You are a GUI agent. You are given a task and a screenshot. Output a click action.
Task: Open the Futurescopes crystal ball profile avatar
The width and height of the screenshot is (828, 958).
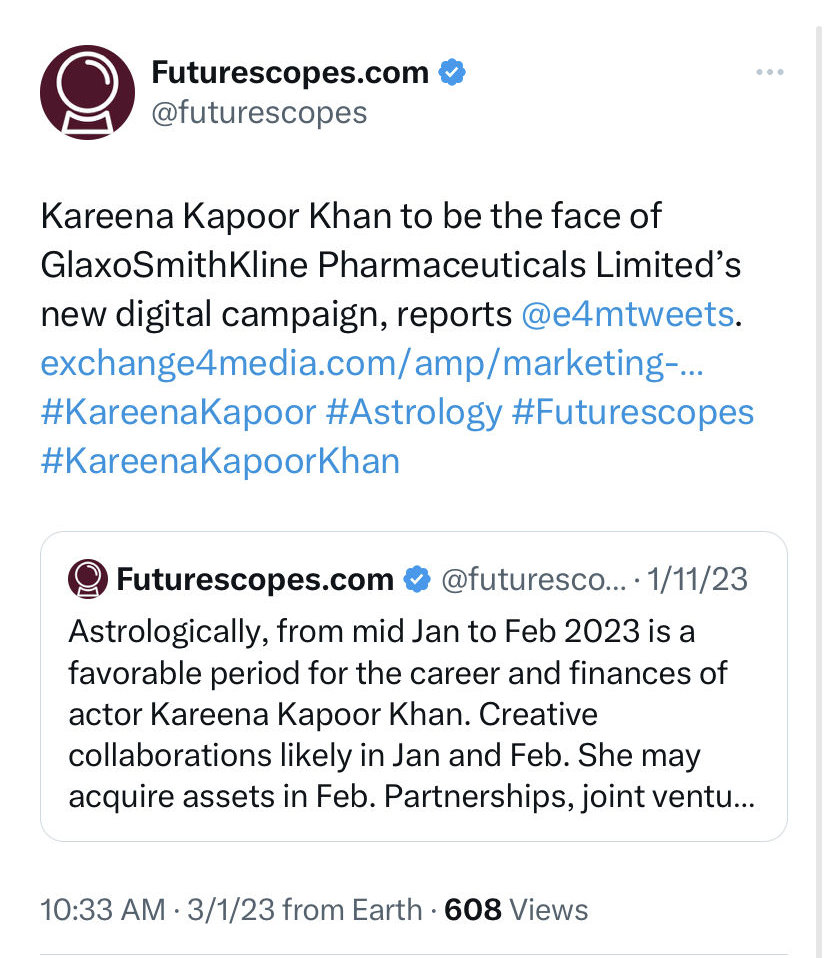tap(87, 92)
